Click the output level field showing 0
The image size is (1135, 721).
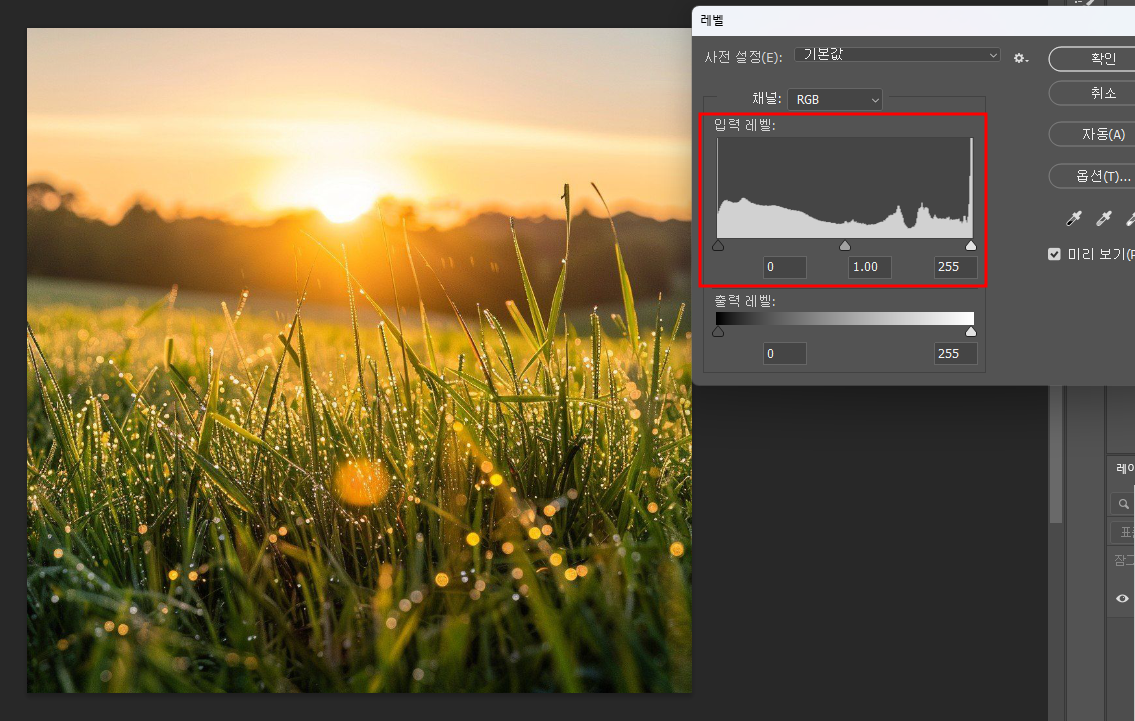point(785,353)
